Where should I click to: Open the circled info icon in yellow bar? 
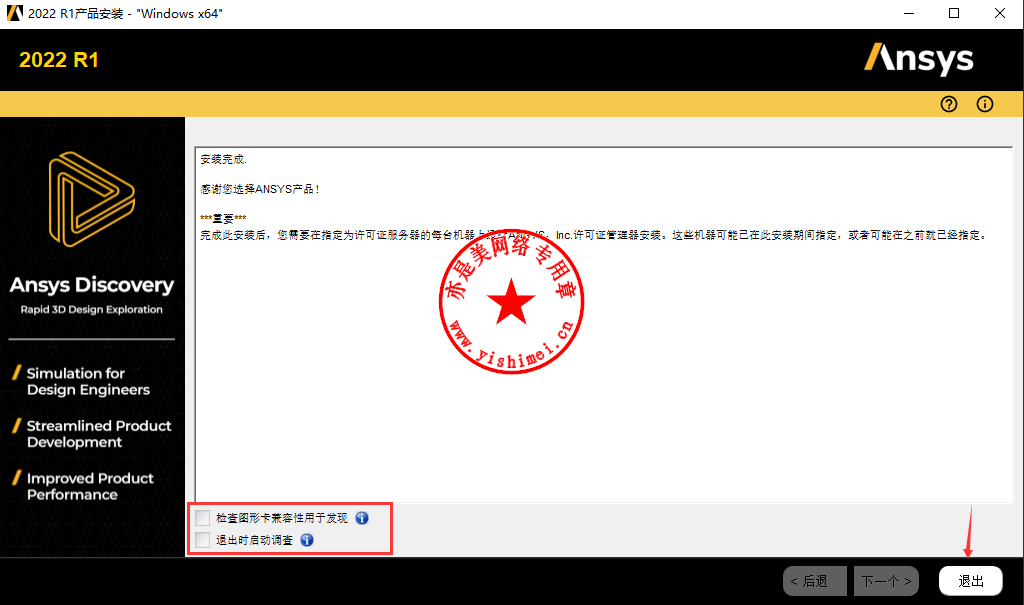[x=985, y=105]
